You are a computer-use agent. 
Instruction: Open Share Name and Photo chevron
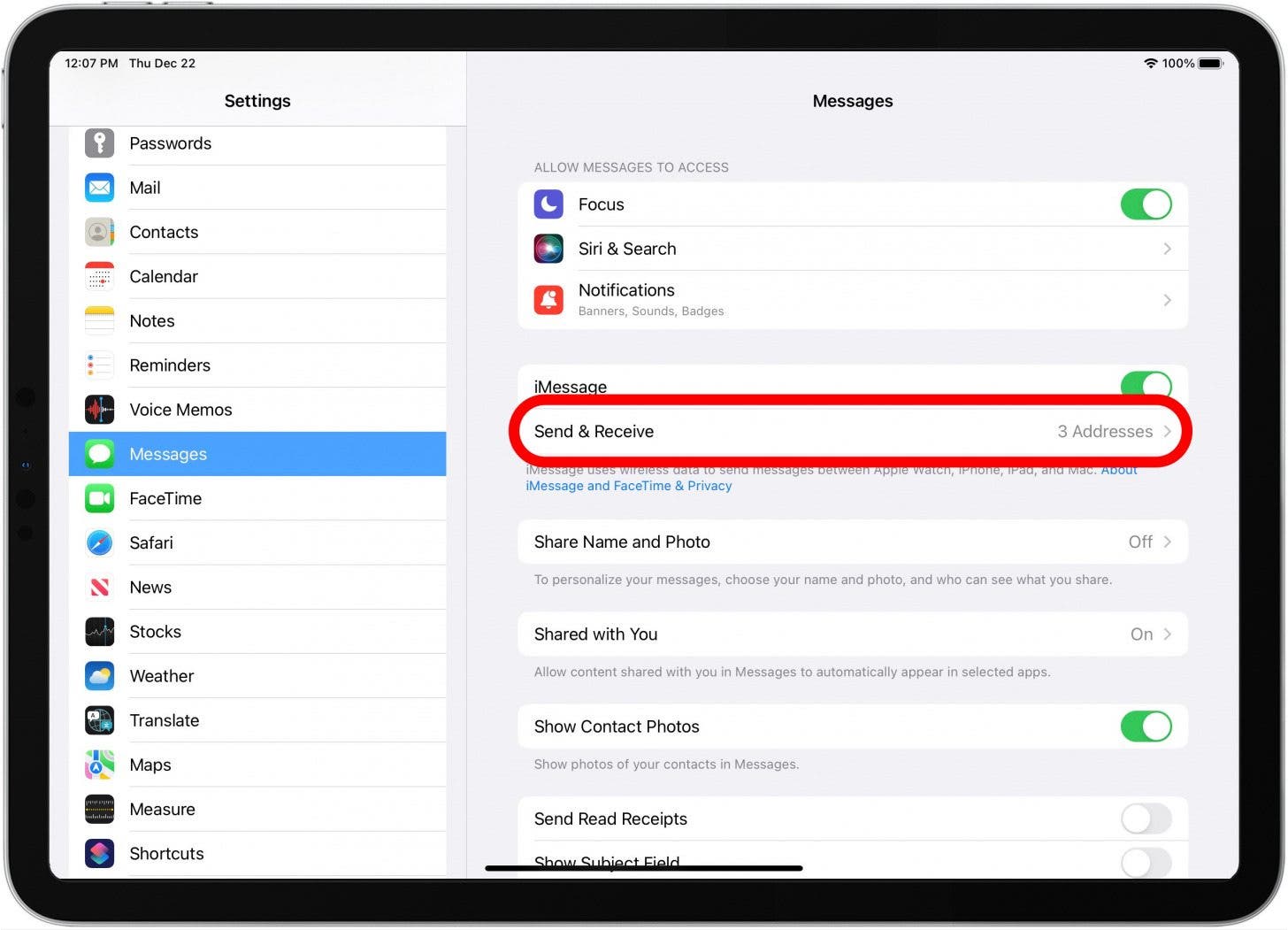1167,542
